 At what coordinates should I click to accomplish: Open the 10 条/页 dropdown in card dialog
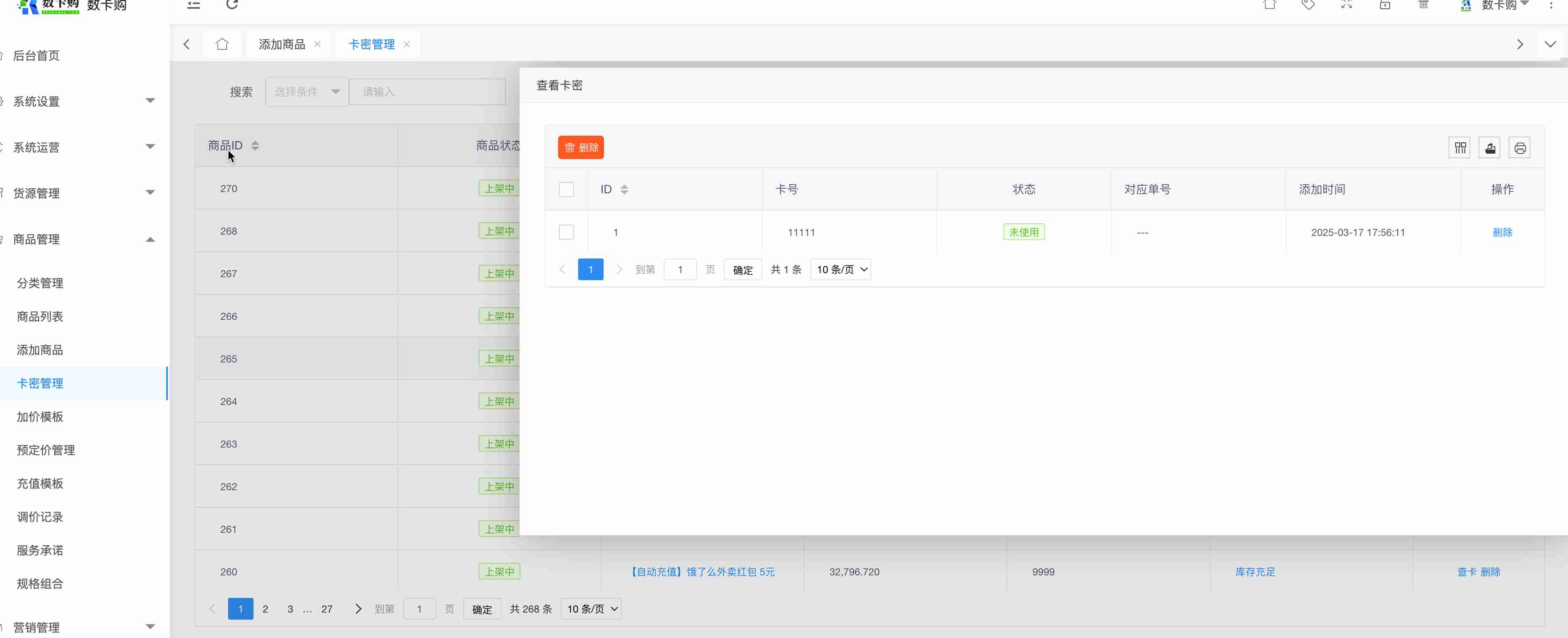pos(841,269)
